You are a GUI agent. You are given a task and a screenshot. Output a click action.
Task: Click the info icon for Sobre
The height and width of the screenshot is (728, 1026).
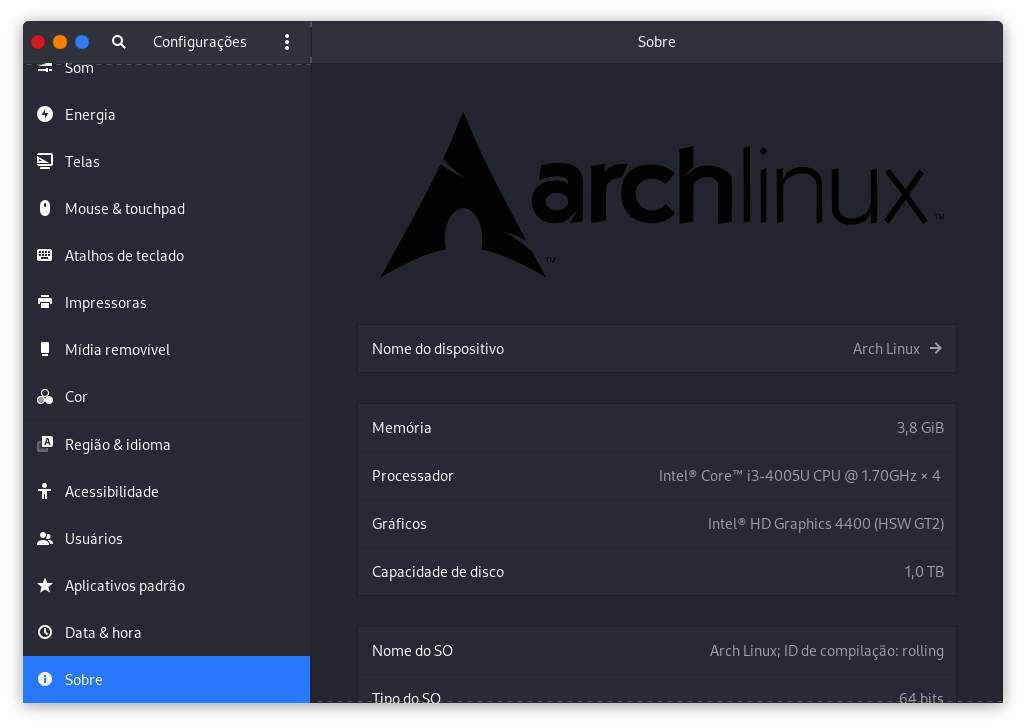pos(44,680)
